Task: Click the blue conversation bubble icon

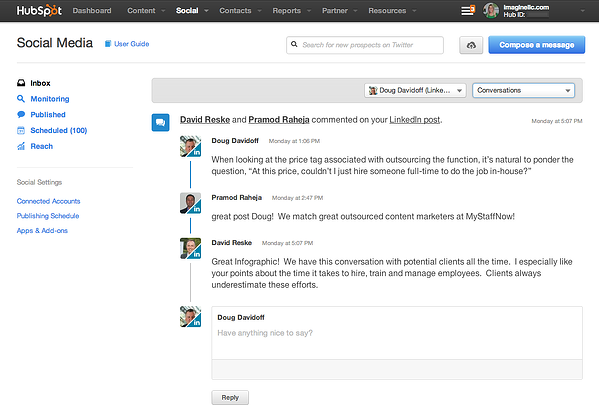Action: [160, 122]
